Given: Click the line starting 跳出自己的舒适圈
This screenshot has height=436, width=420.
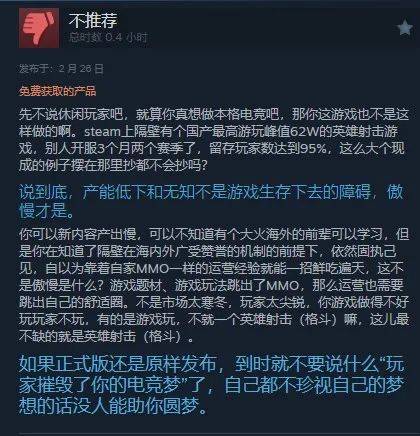Looking at the screenshot, I should click(214, 303).
